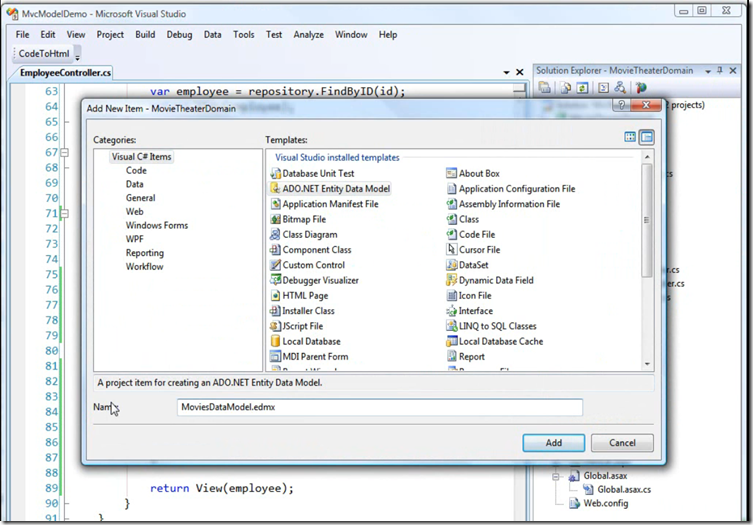Open the active files dropdown in editor
Screen dimensions: 753x525
pyautogui.click(x=506, y=73)
